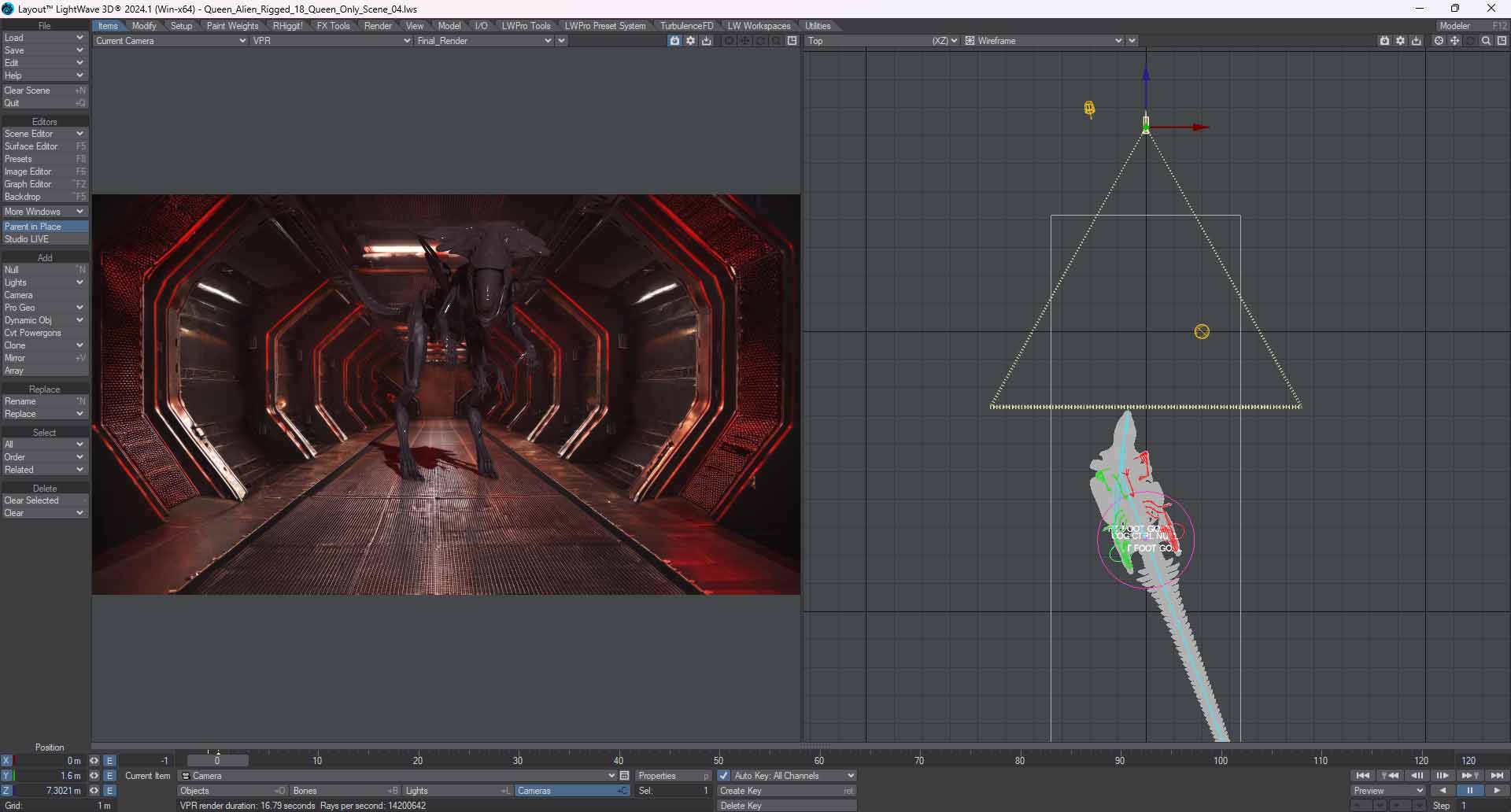Screen dimensions: 1511x812
Task: Click the move-view arrows icon in the Top viewport header
Action: click(1454, 41)
